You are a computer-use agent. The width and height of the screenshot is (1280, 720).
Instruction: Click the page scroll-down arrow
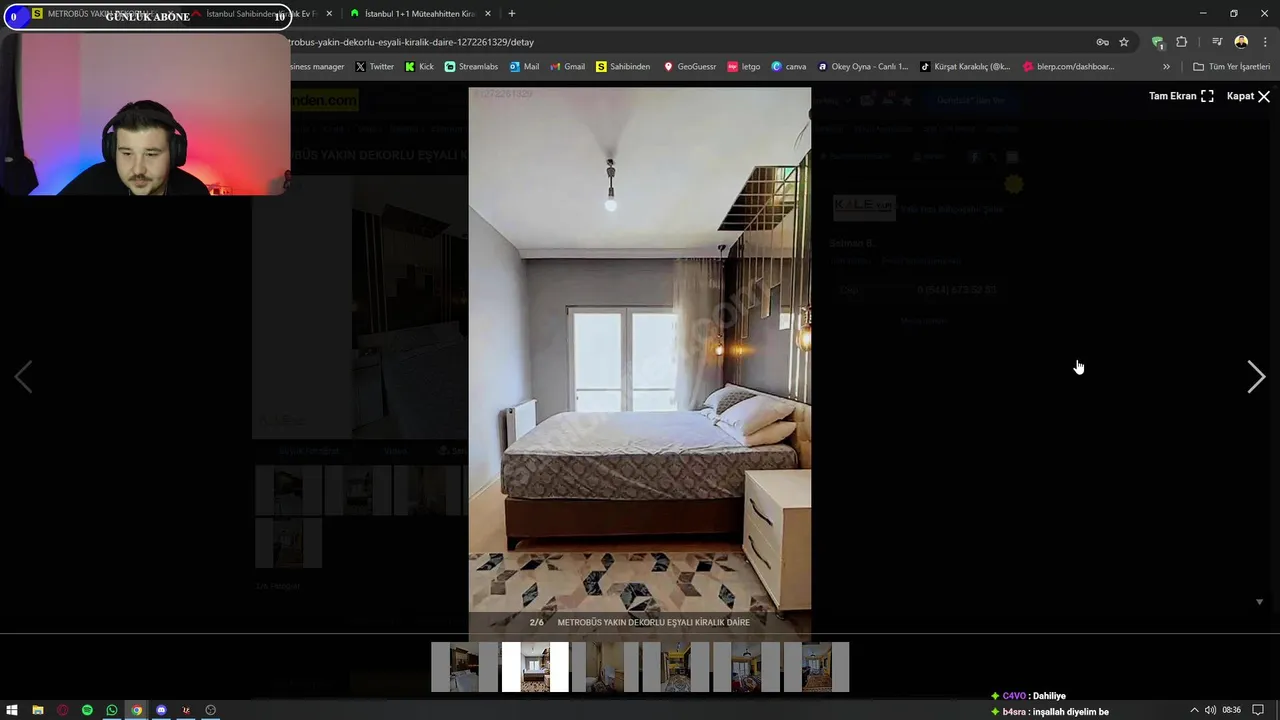[x=1259, y=602]
